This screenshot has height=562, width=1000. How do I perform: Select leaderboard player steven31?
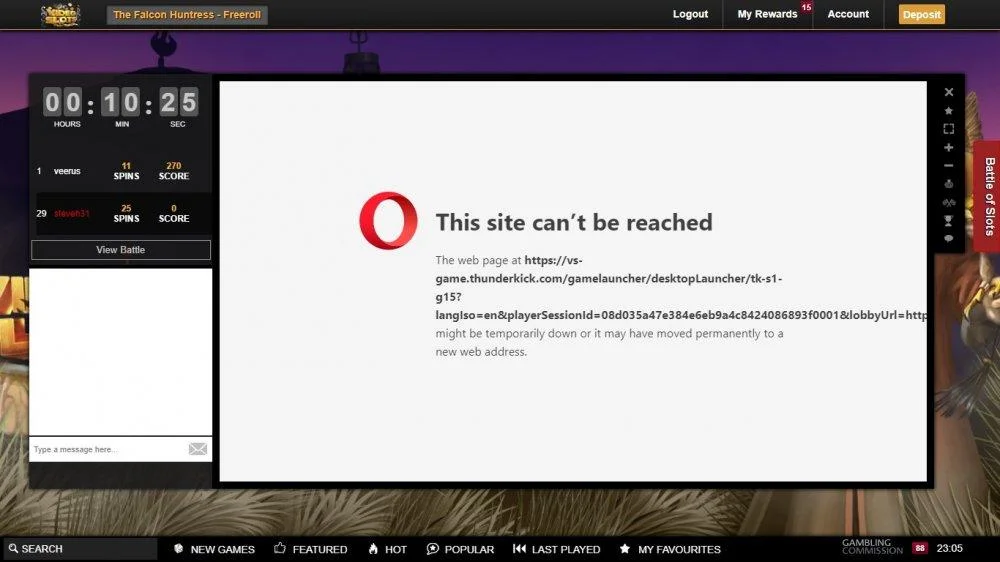(x=71, y=214)
